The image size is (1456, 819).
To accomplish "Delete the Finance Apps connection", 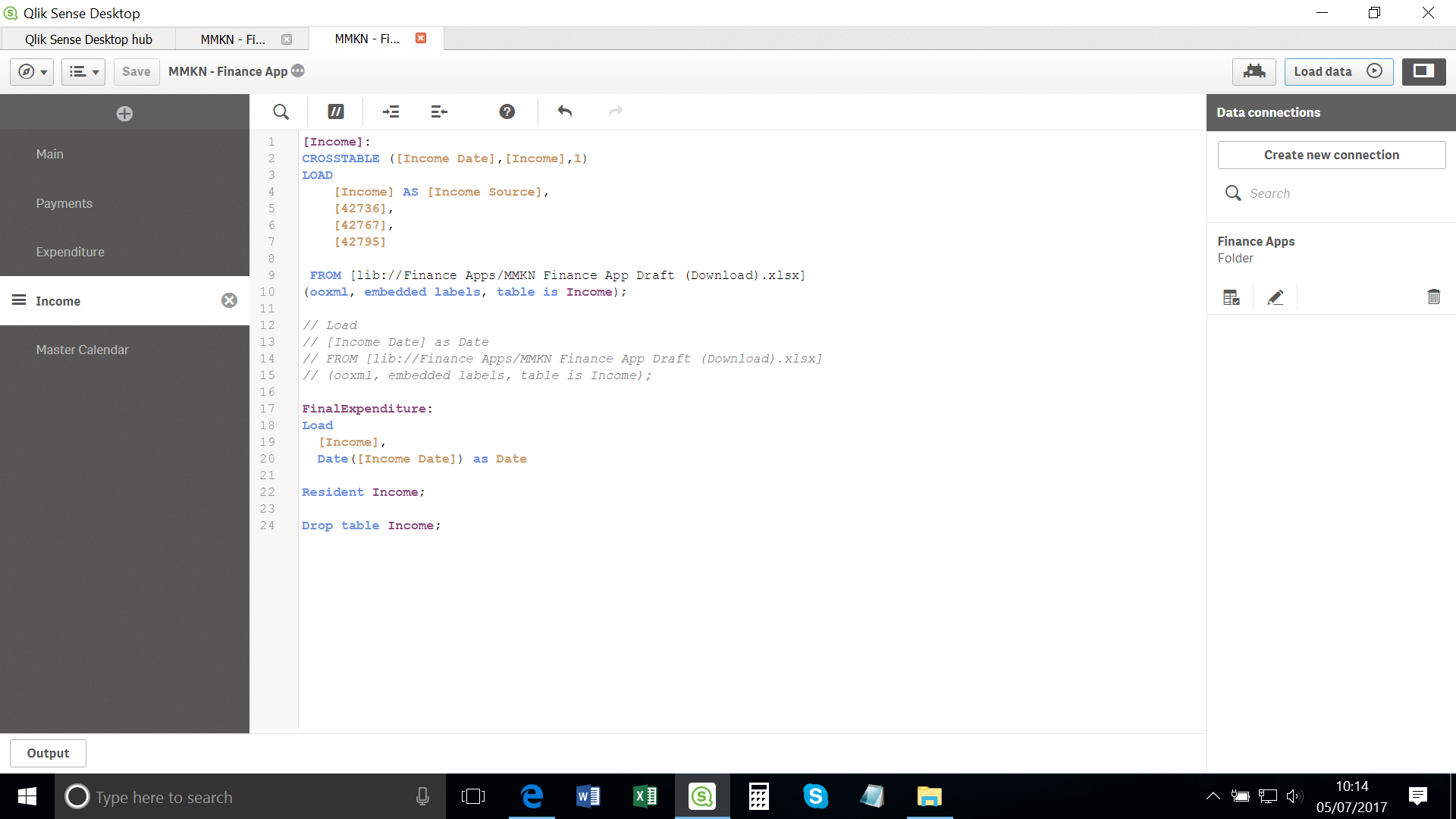I will tap(1433, 297).
